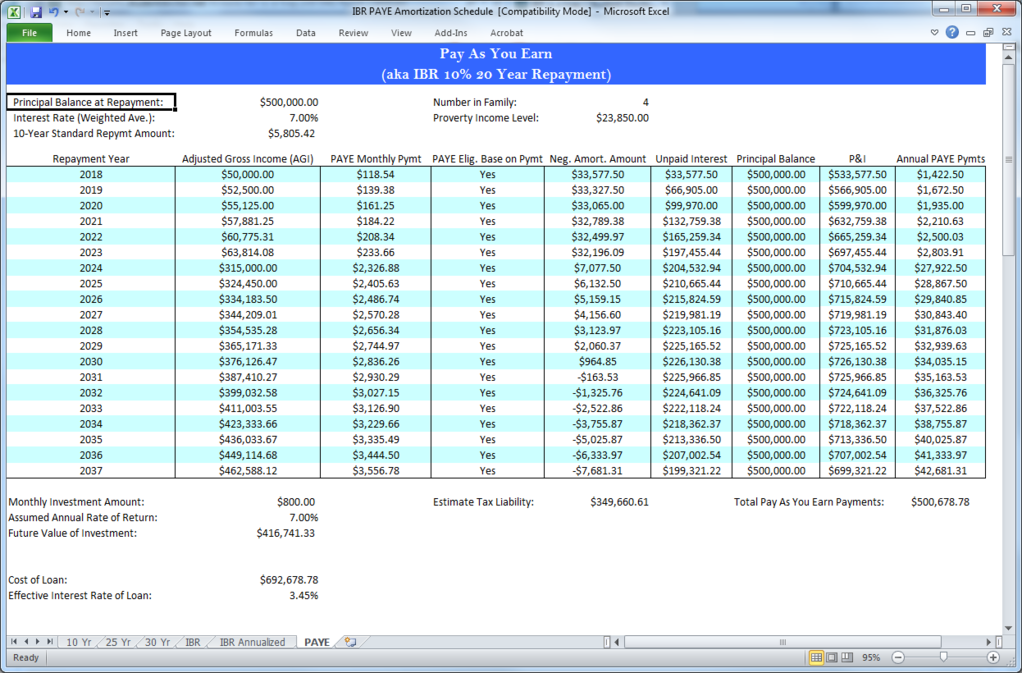The image size is (1022, 673).
Task: Click zoom out minus button
Action: point(897,657)
